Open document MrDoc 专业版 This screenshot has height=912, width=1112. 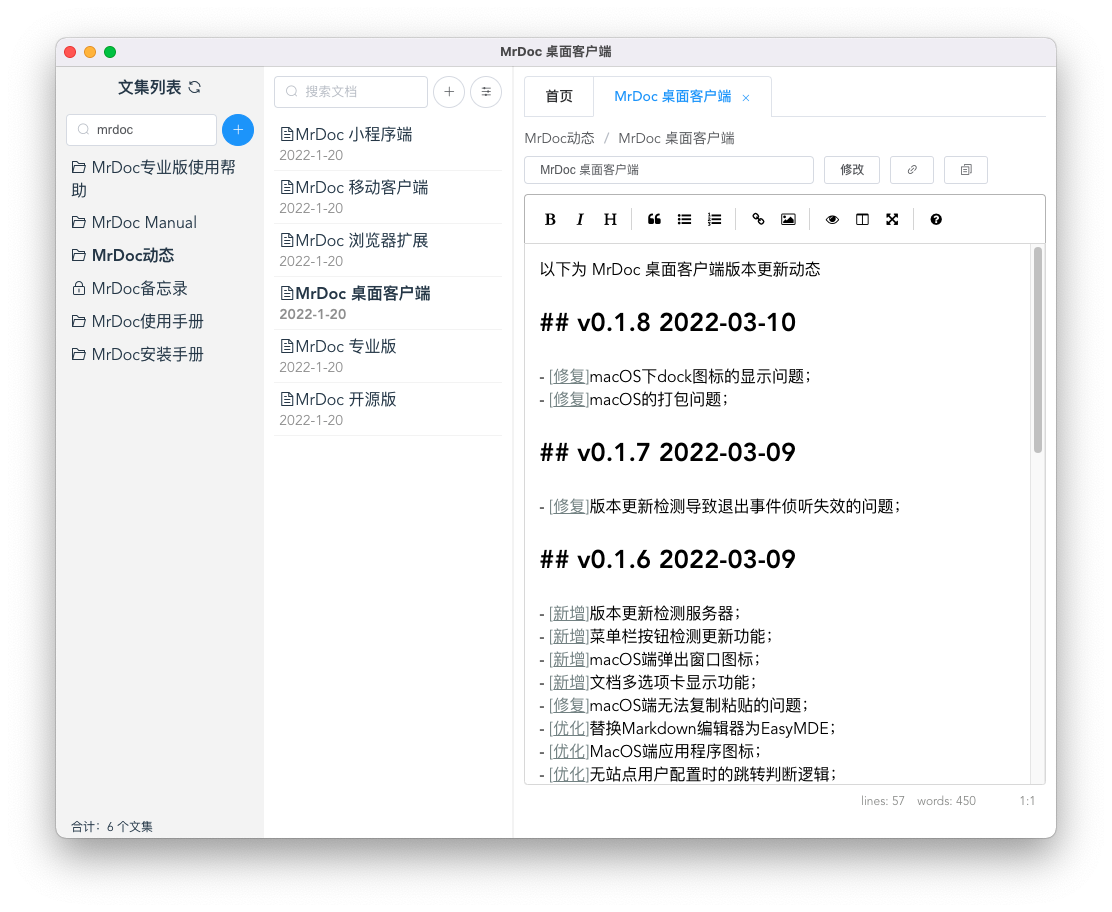pos(388,356)
